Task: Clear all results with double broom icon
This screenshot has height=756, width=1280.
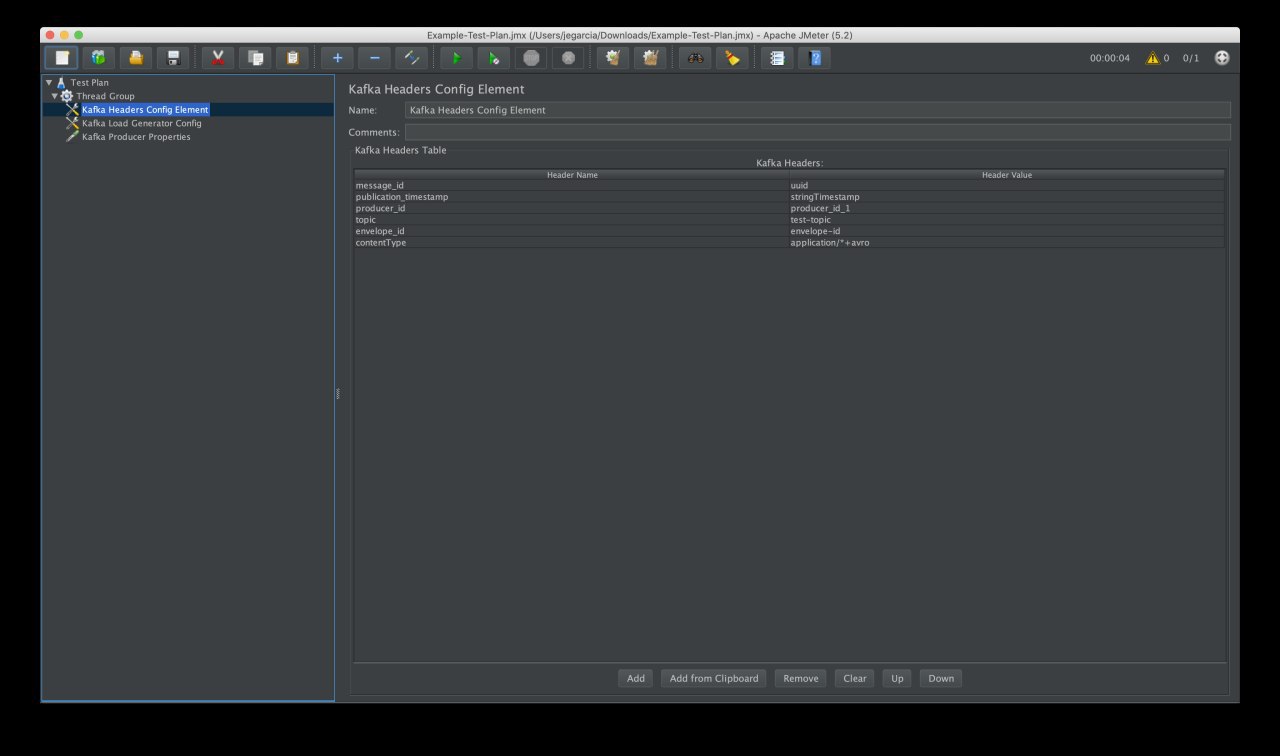Action: [650, 58]
